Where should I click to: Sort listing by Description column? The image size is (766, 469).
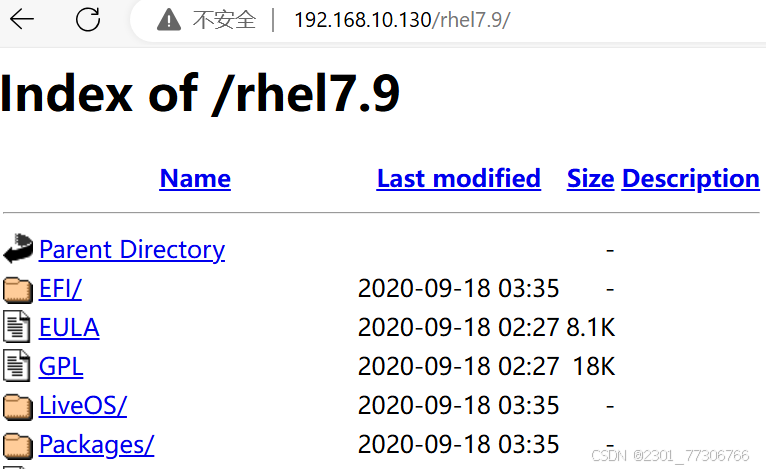tap(690, 178)
